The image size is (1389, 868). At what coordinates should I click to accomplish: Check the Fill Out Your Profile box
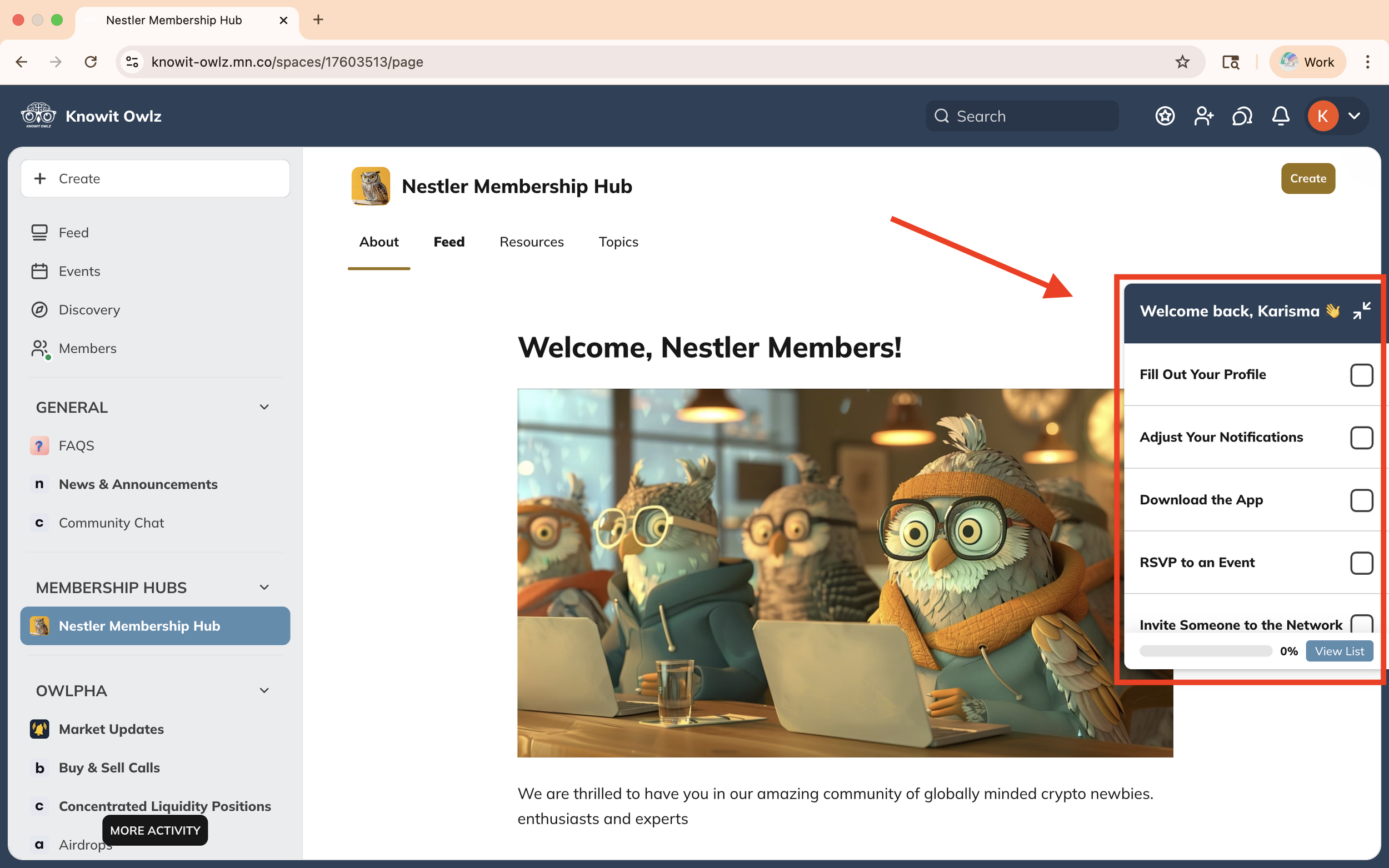(1361, 375)
